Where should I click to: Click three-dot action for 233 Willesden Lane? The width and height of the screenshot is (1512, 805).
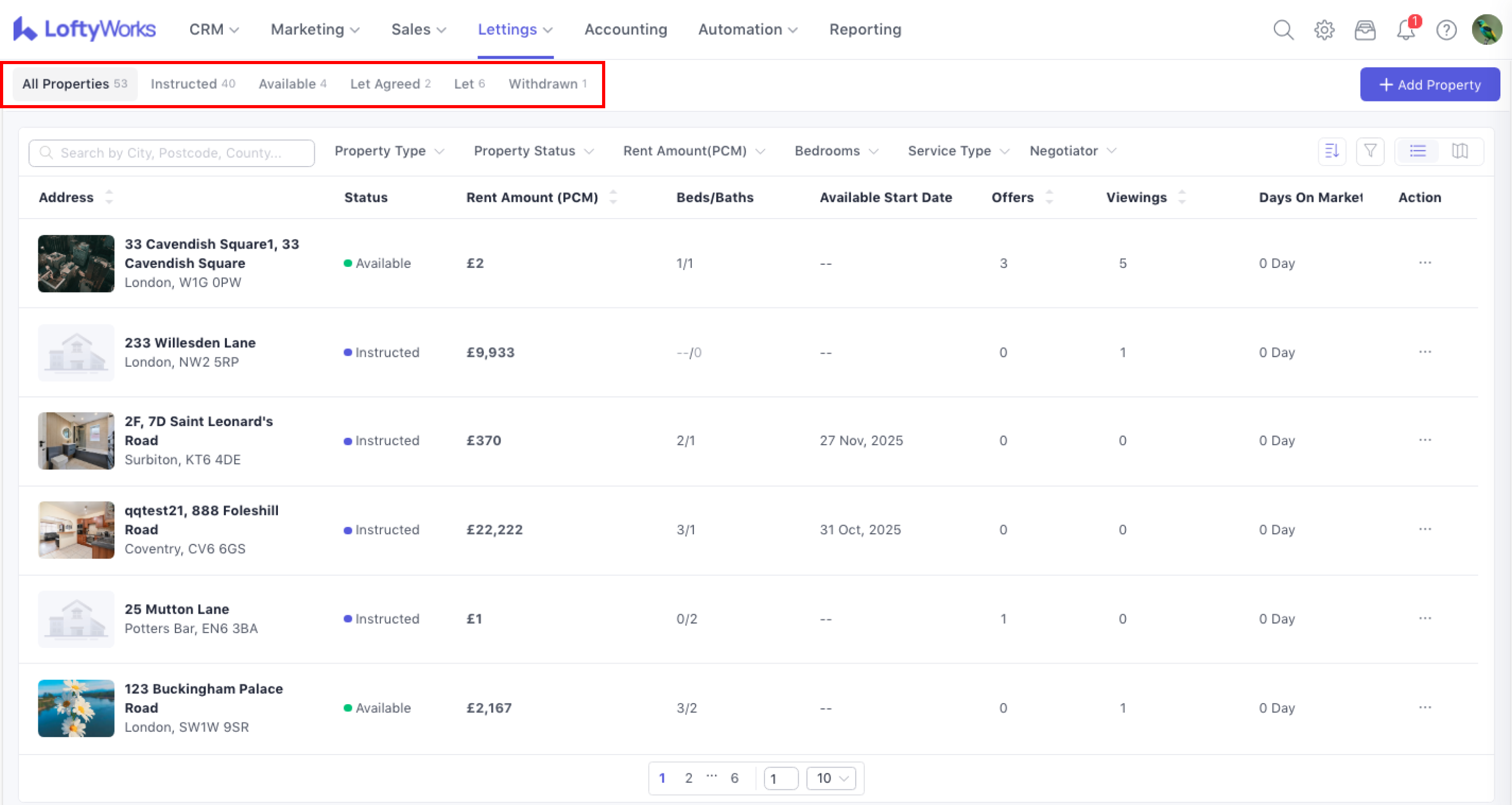pyautogui.click(x=1425, y=352)
